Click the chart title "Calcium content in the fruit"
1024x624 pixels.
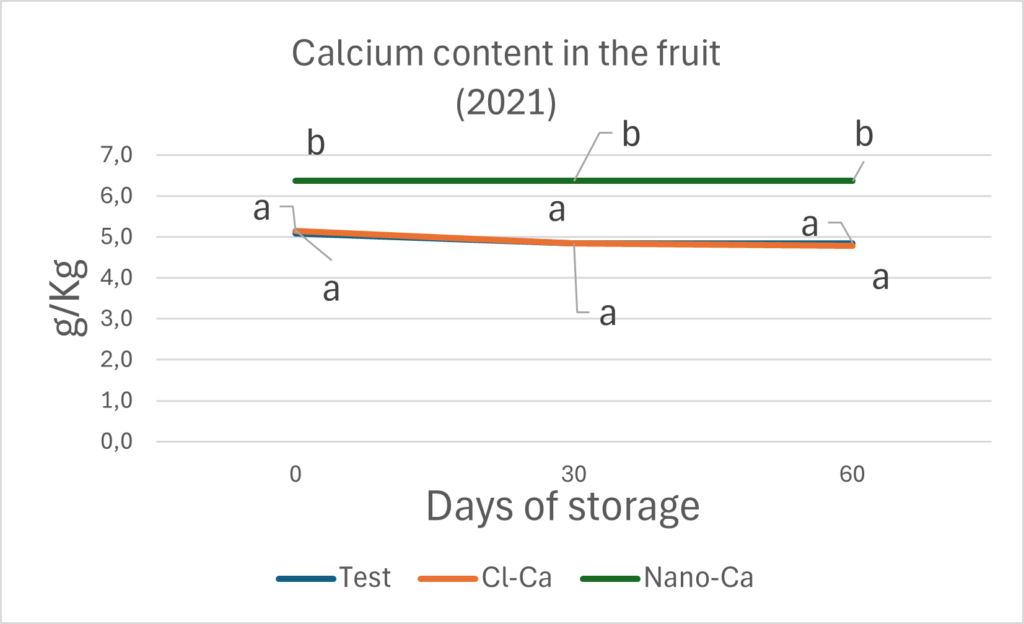point(505,54)
